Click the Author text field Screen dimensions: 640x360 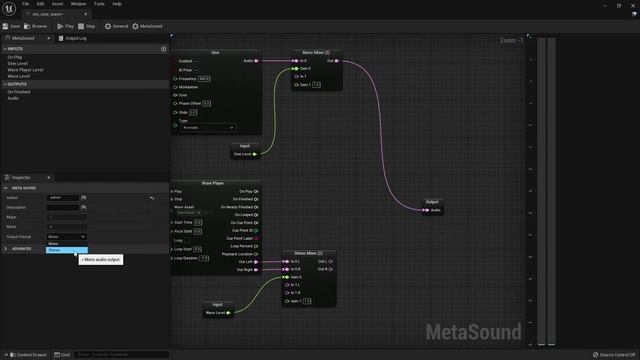tap(62, 198)
